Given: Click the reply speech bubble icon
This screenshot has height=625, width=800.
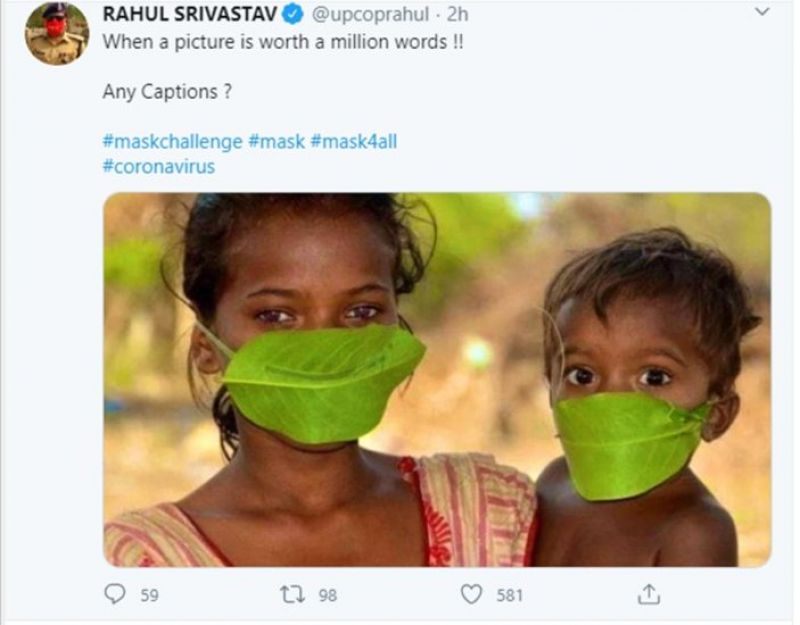Looking at the screenshot, I should pos(116,595).
